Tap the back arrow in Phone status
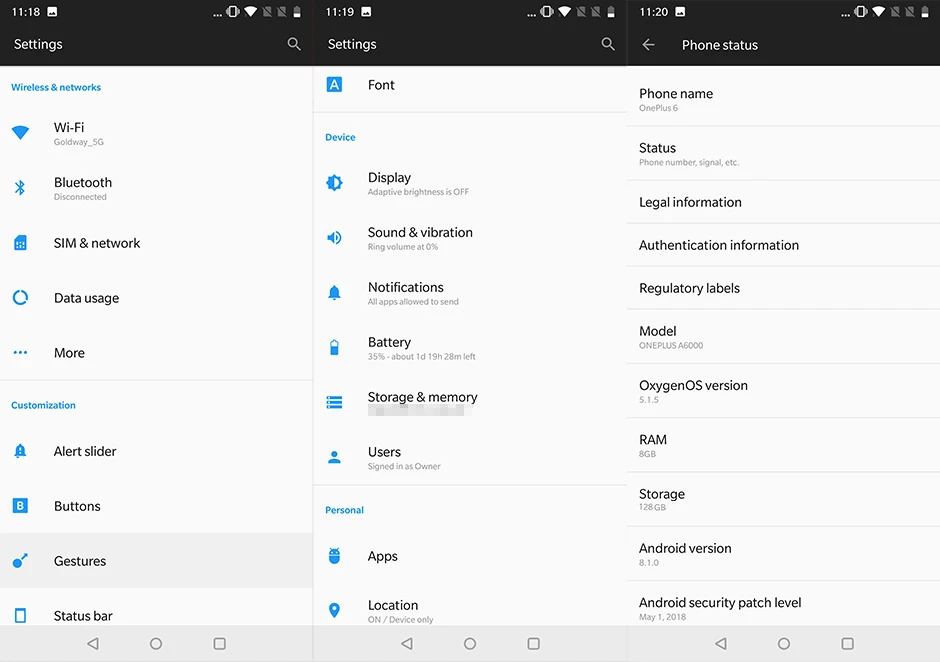940x662 pixels. click(648, 44)
